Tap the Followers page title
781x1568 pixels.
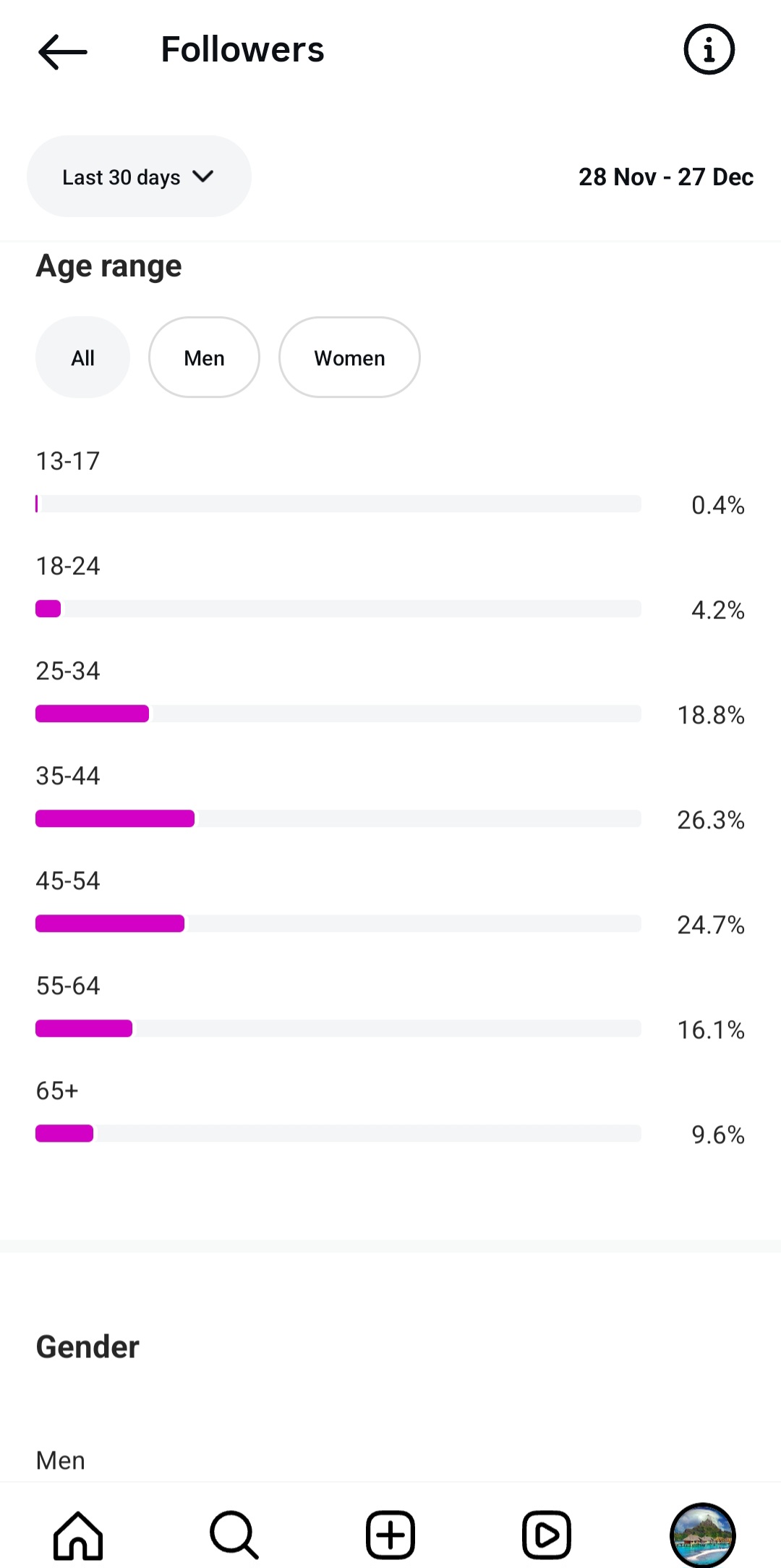pos(242,50)
